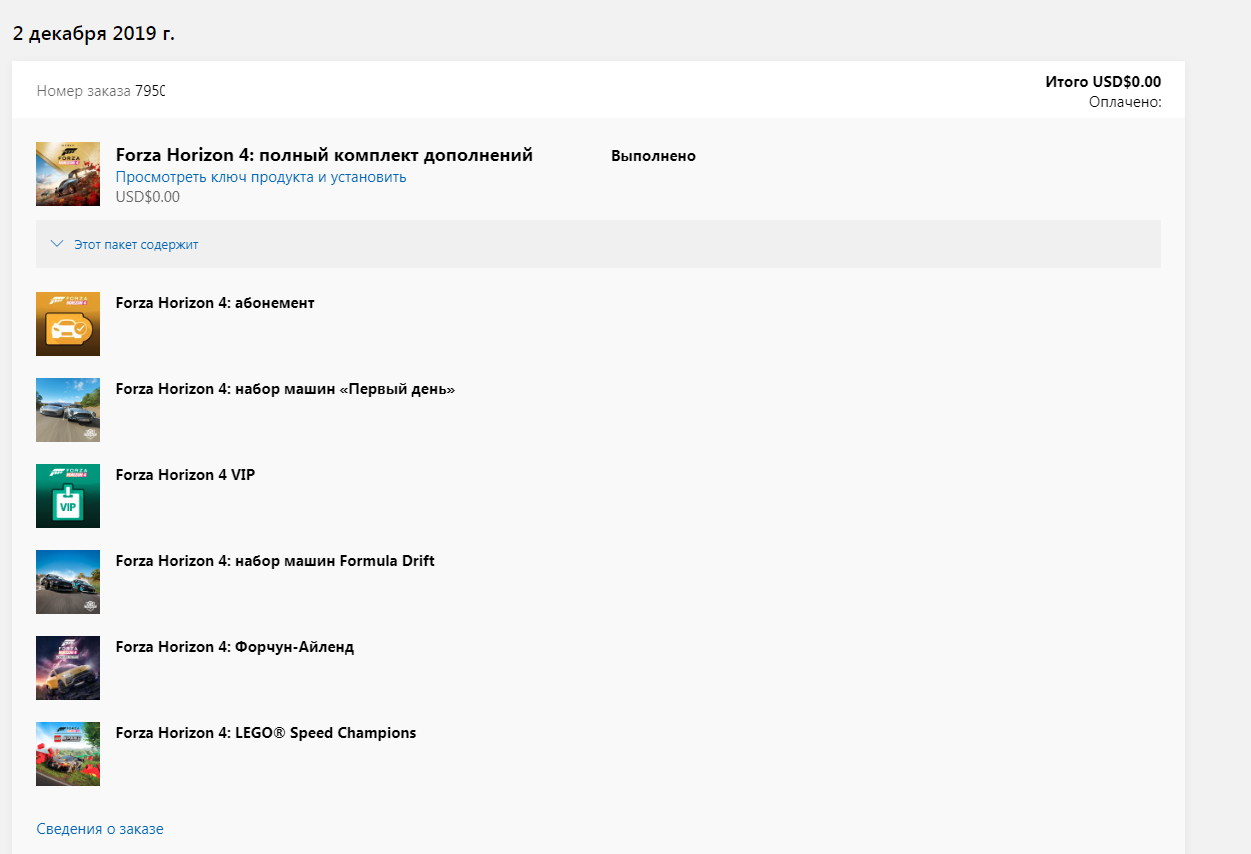Click the 'Итого USD$0.00' total
Image resolution: width=1251 pixels, height=854 pixels.
click(x=1103, y=82)
